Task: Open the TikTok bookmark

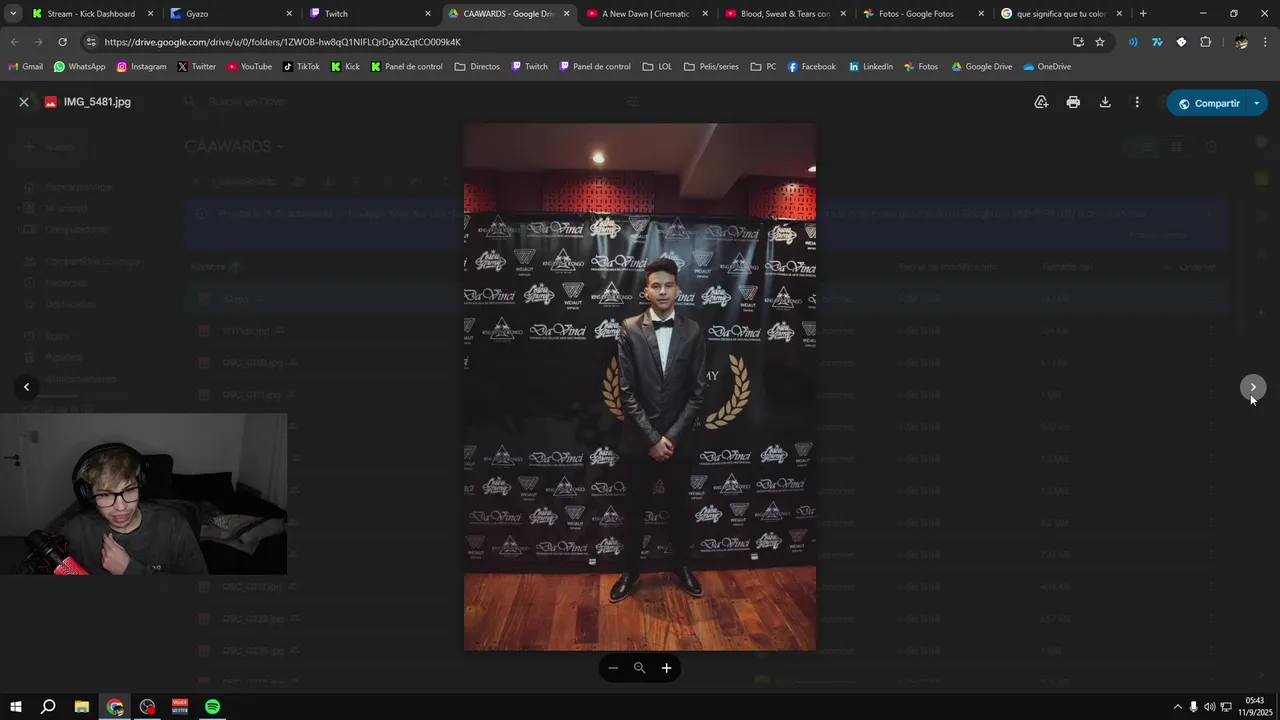Action: click(301, 67)
